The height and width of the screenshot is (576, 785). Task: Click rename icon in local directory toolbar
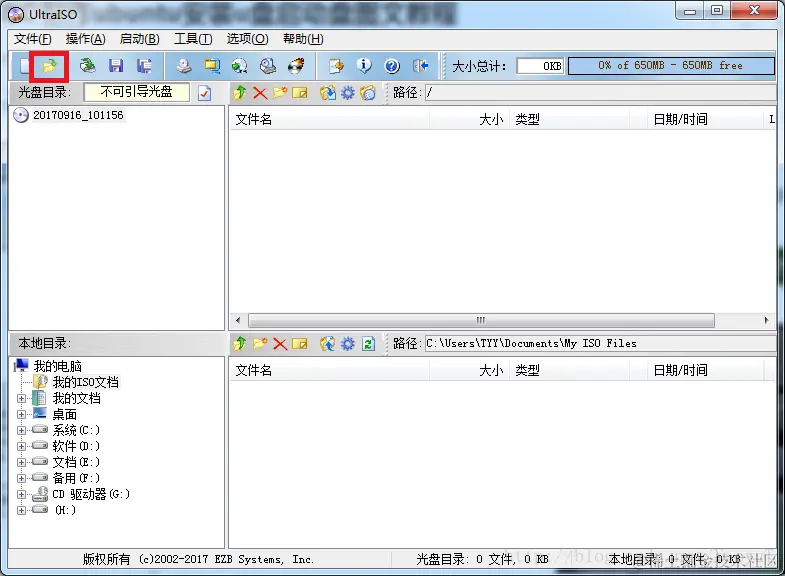point(300,344)
